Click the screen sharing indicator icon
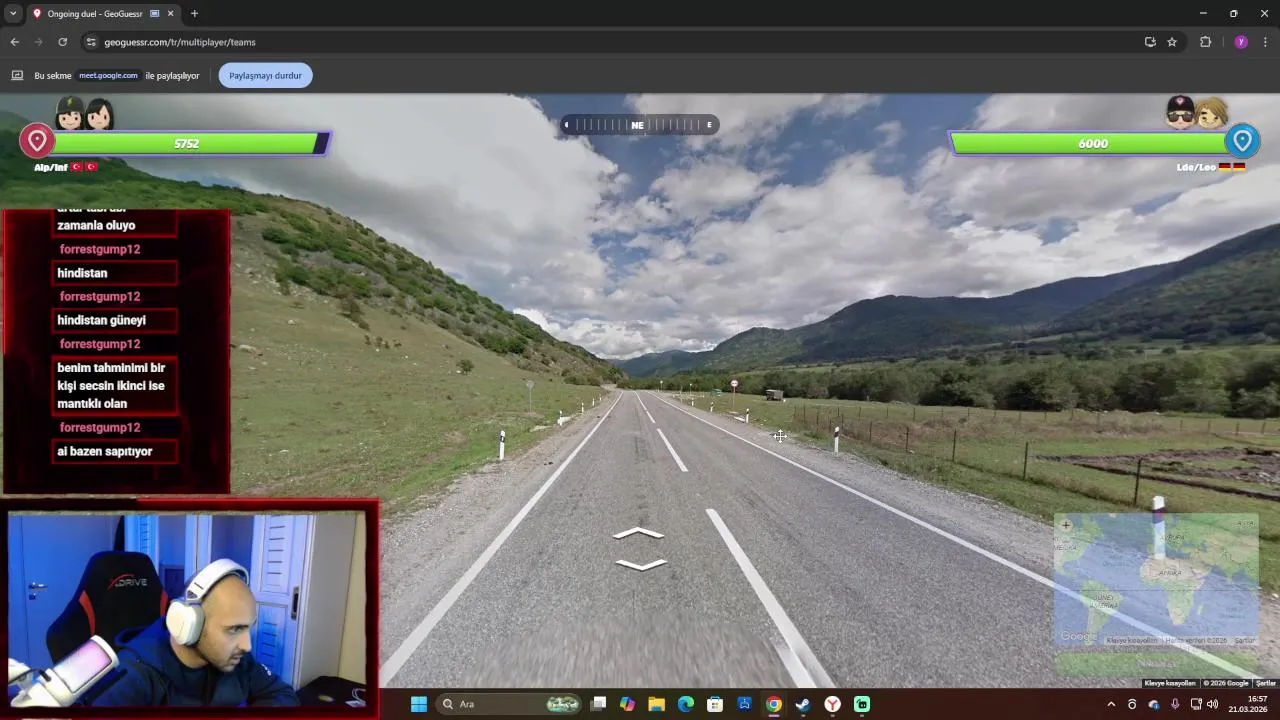This screenshot has height=720, width=1280. coord(17,76)
